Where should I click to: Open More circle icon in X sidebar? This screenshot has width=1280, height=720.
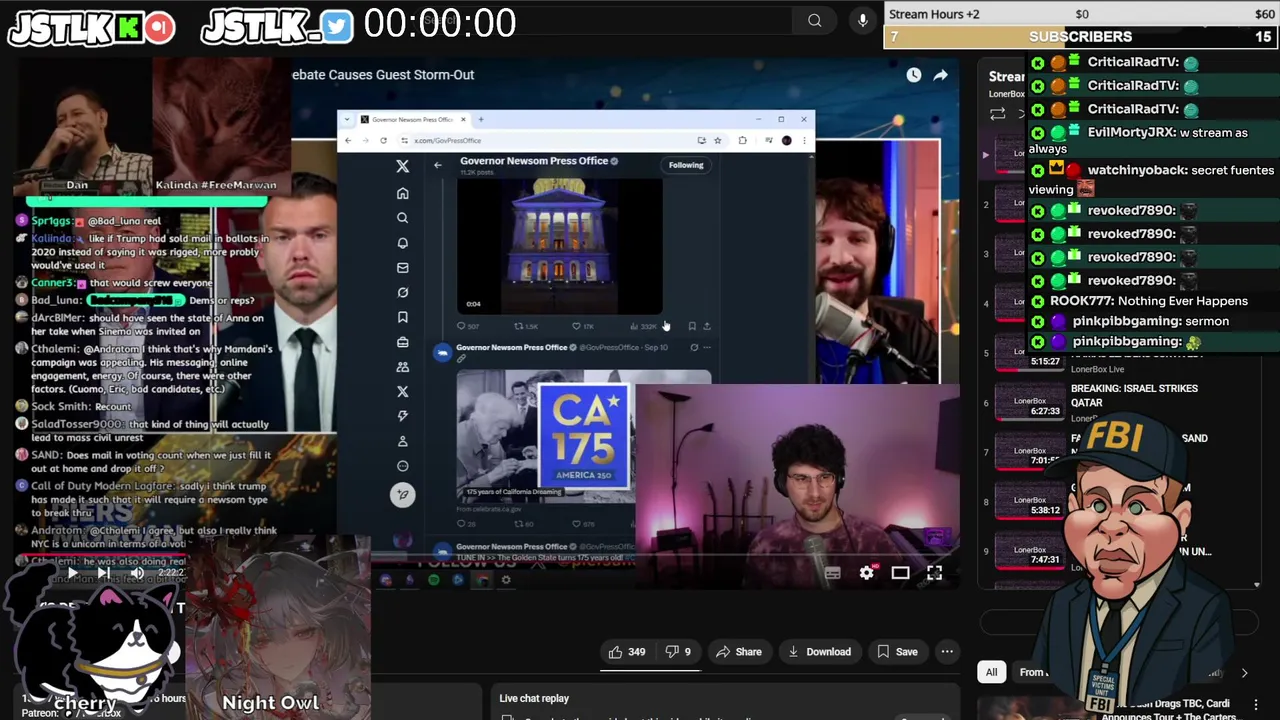(x=403, y=466)
